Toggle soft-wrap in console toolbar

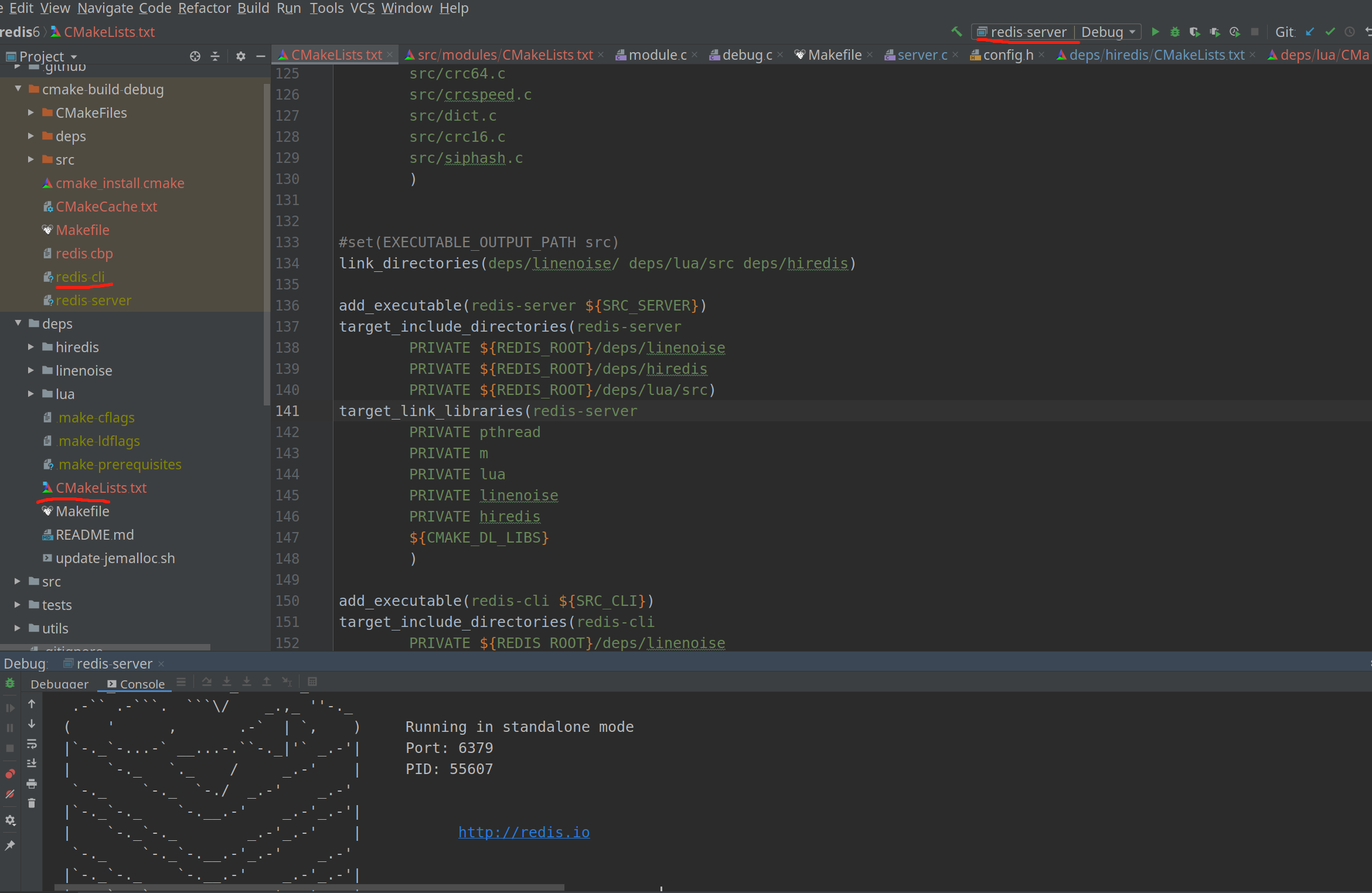coord(32,744)
